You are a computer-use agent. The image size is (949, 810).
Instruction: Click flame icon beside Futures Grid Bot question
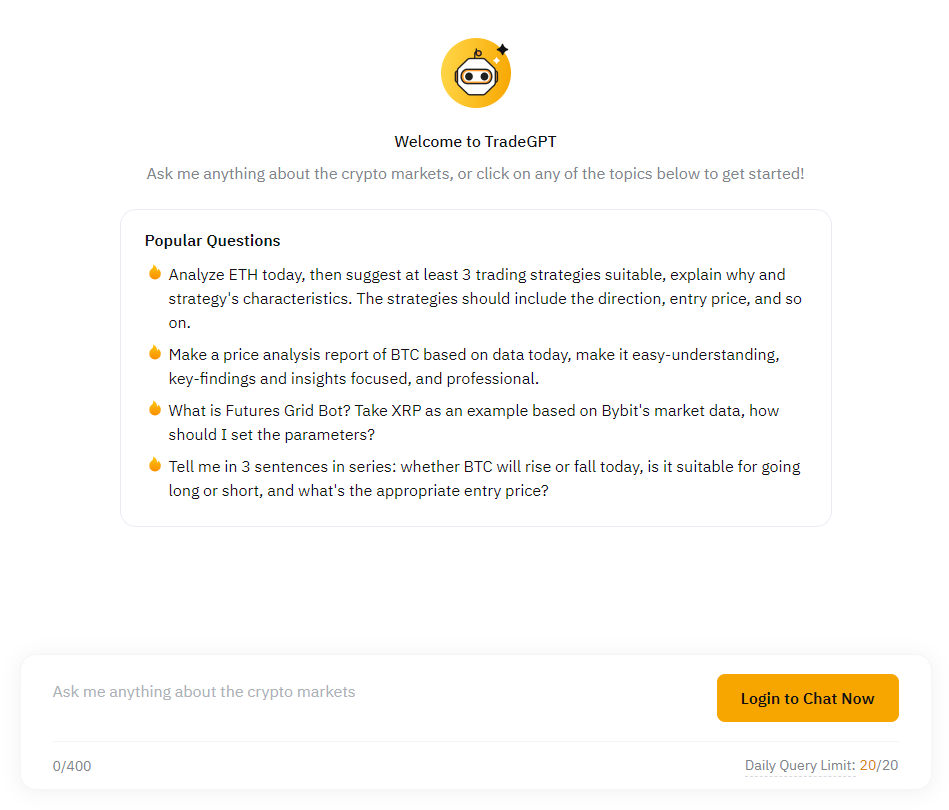(x=155, y=409)
